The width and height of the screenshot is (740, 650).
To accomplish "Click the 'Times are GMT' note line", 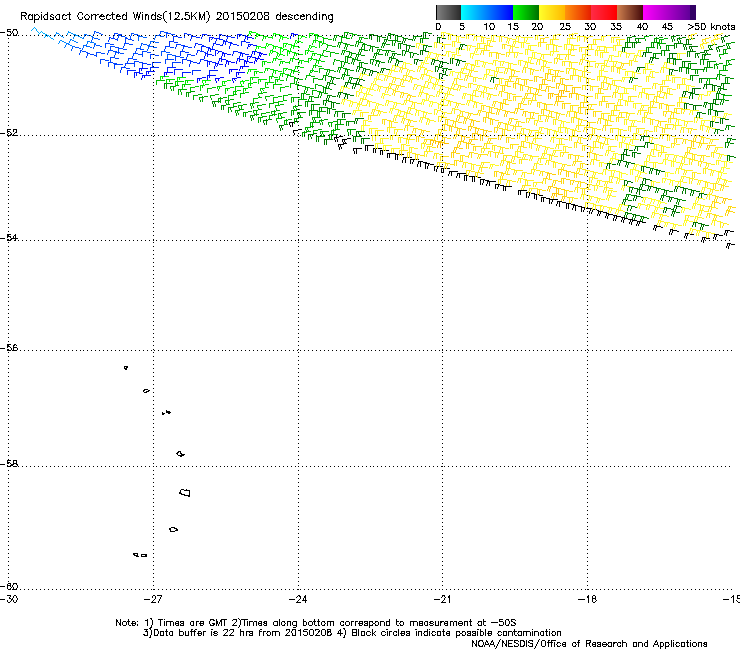I will click(316, 623).
